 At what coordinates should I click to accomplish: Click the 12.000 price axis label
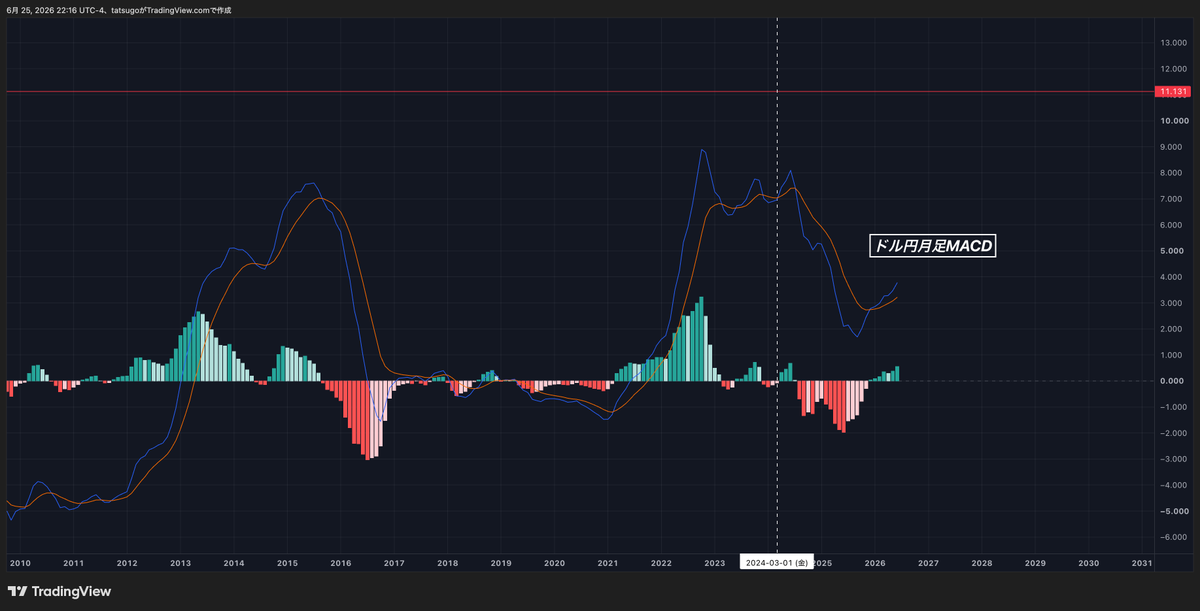click(1172, 68)
